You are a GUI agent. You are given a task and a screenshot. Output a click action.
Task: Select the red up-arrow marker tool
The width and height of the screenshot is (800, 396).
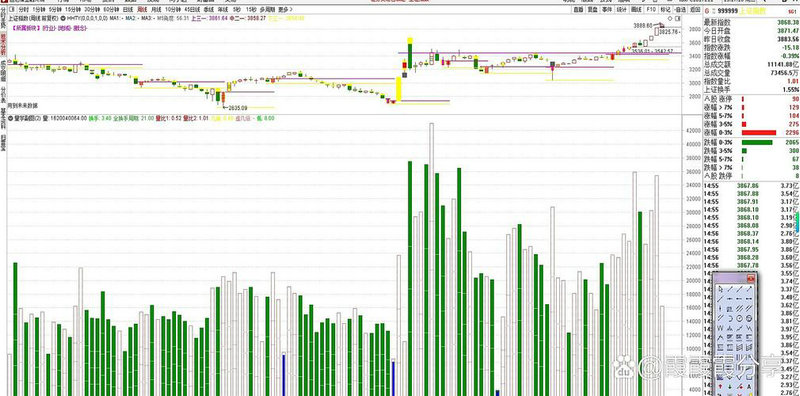coord(720,386)
